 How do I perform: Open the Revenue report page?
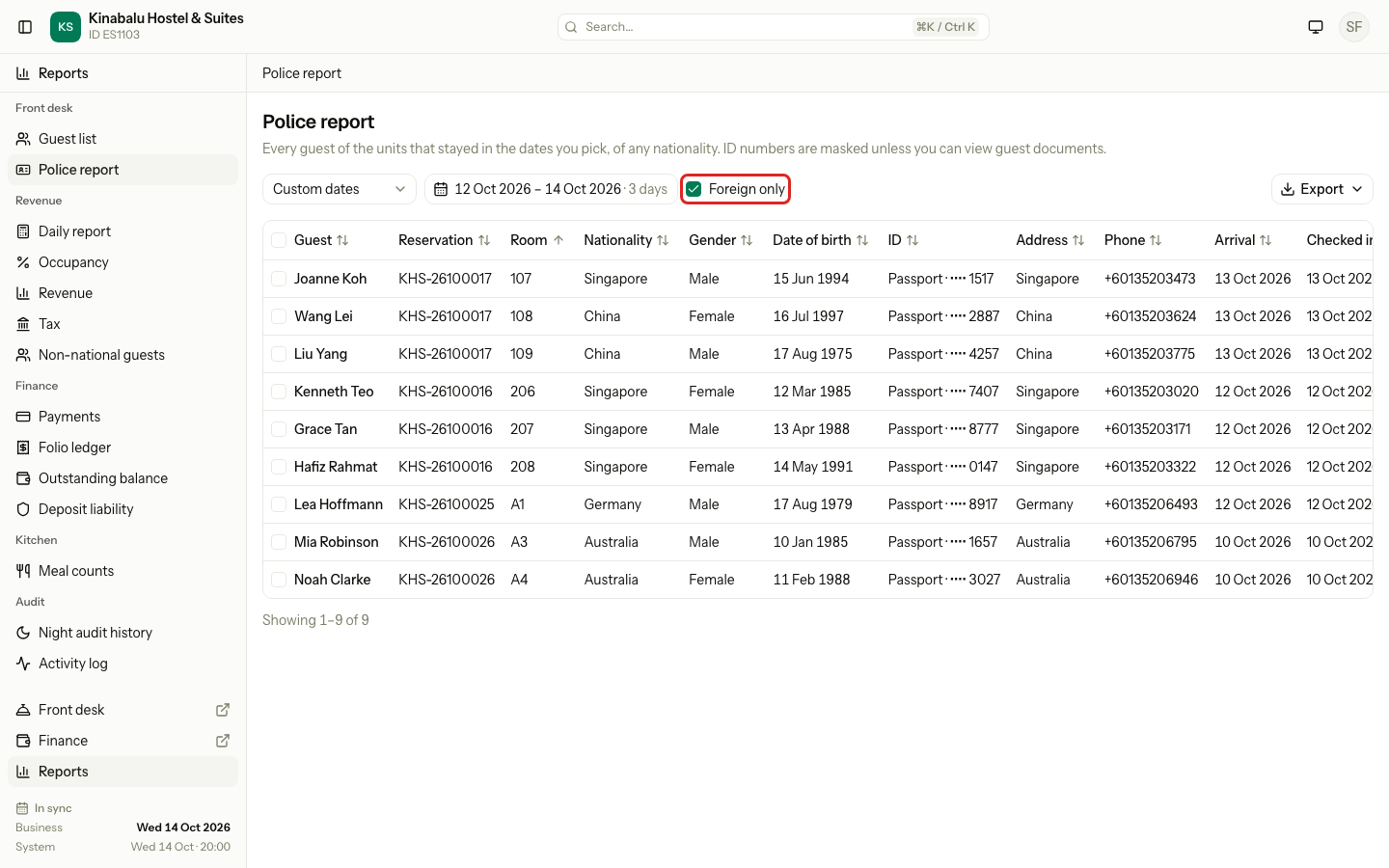coord(123,293)
